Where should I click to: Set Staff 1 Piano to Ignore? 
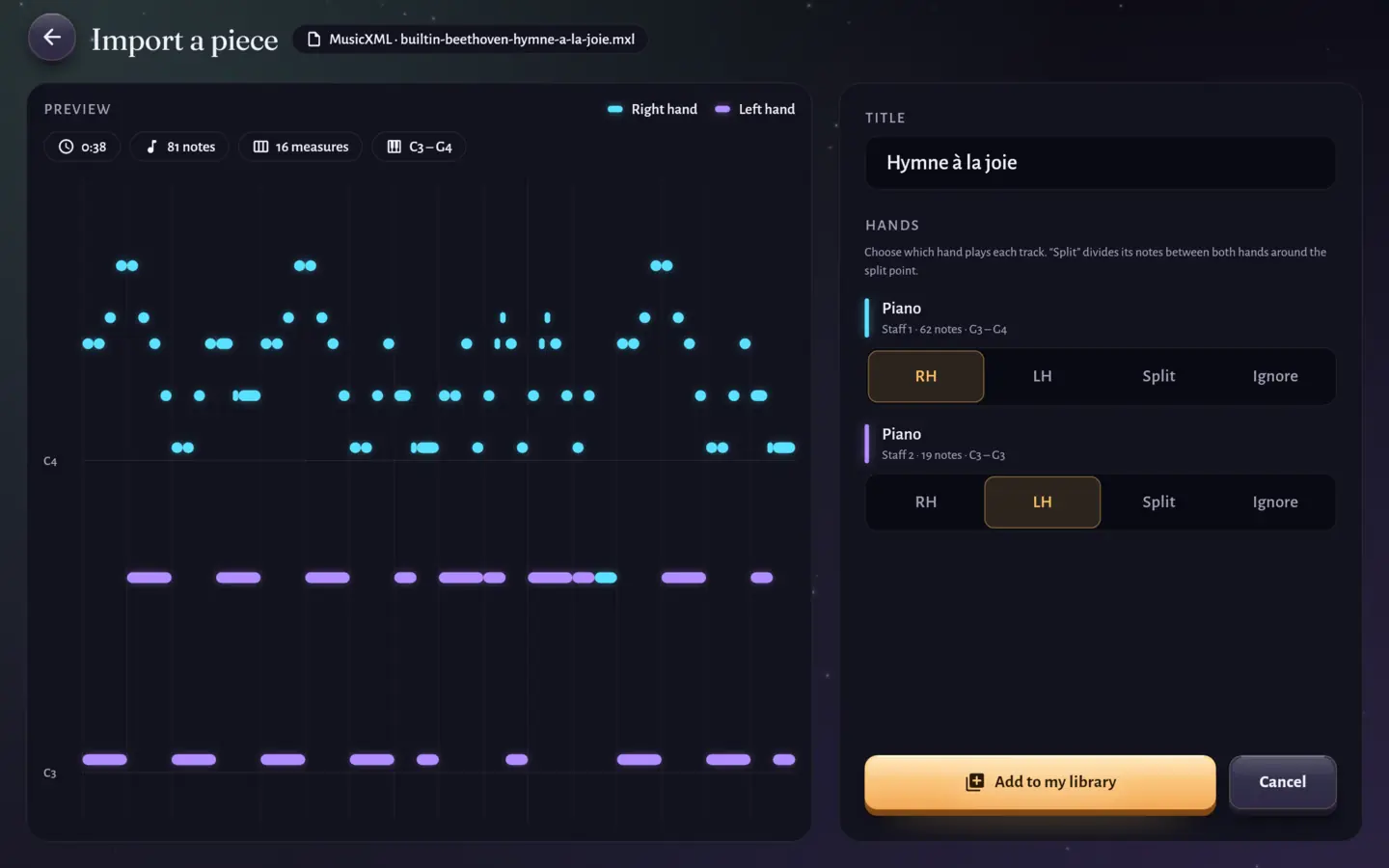tap(1275, 376)
